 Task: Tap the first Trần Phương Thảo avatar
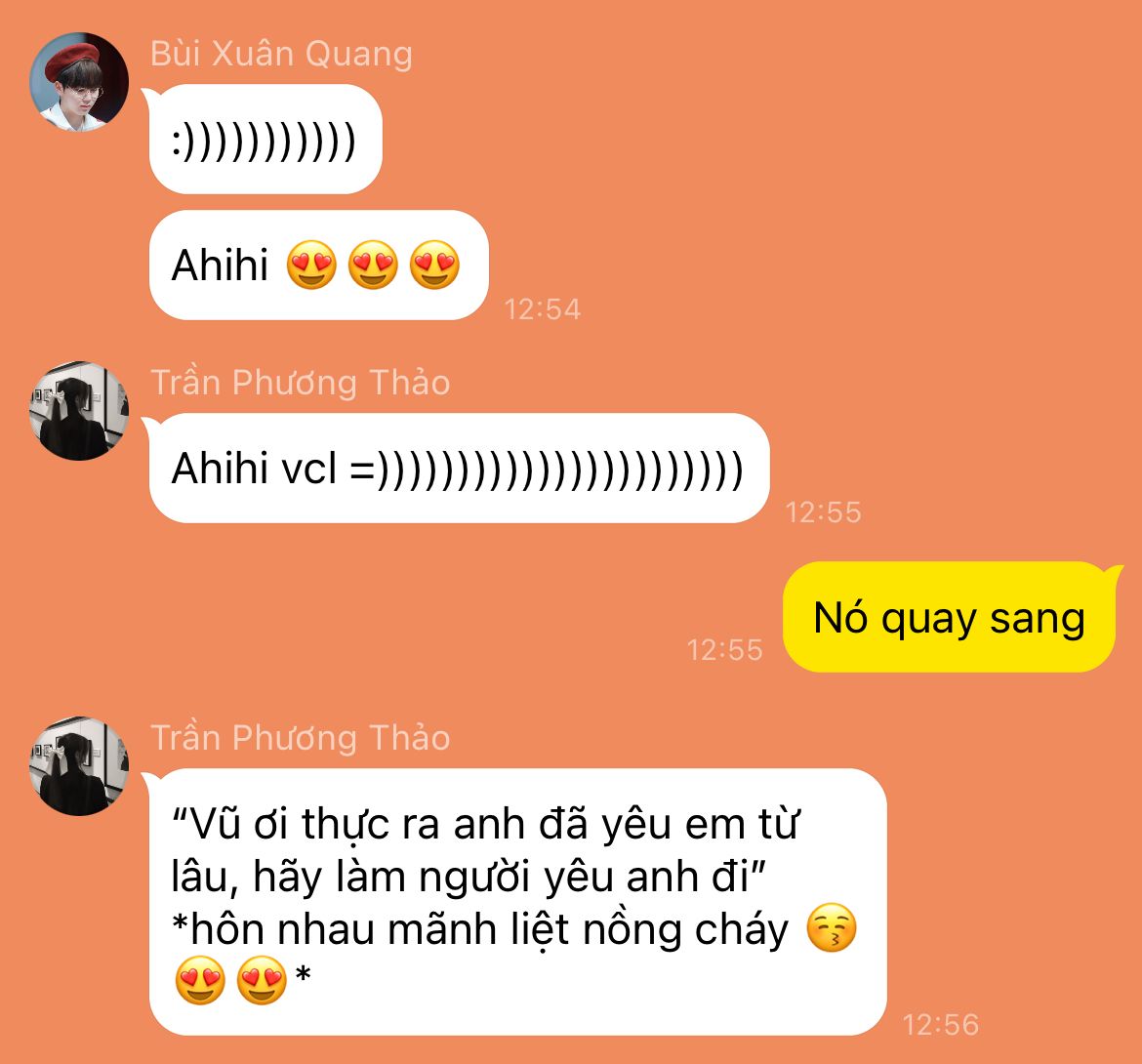79,411
